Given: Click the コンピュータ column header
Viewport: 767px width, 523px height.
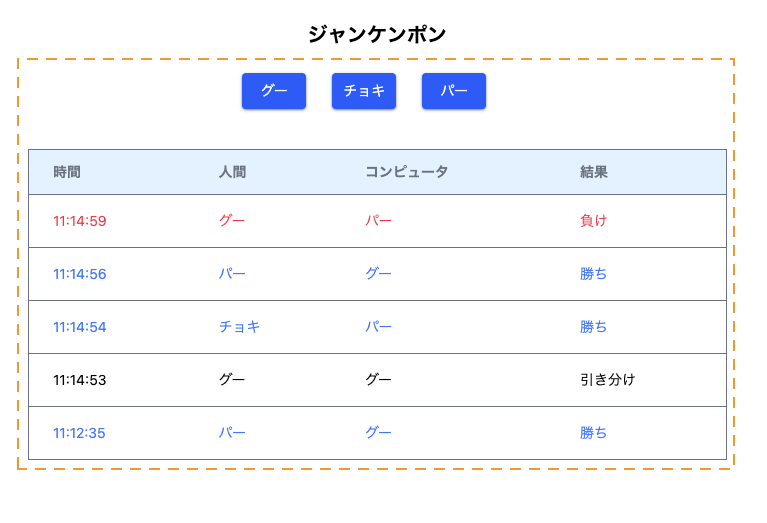Looking at the screenshot, I should coord(406,172).
